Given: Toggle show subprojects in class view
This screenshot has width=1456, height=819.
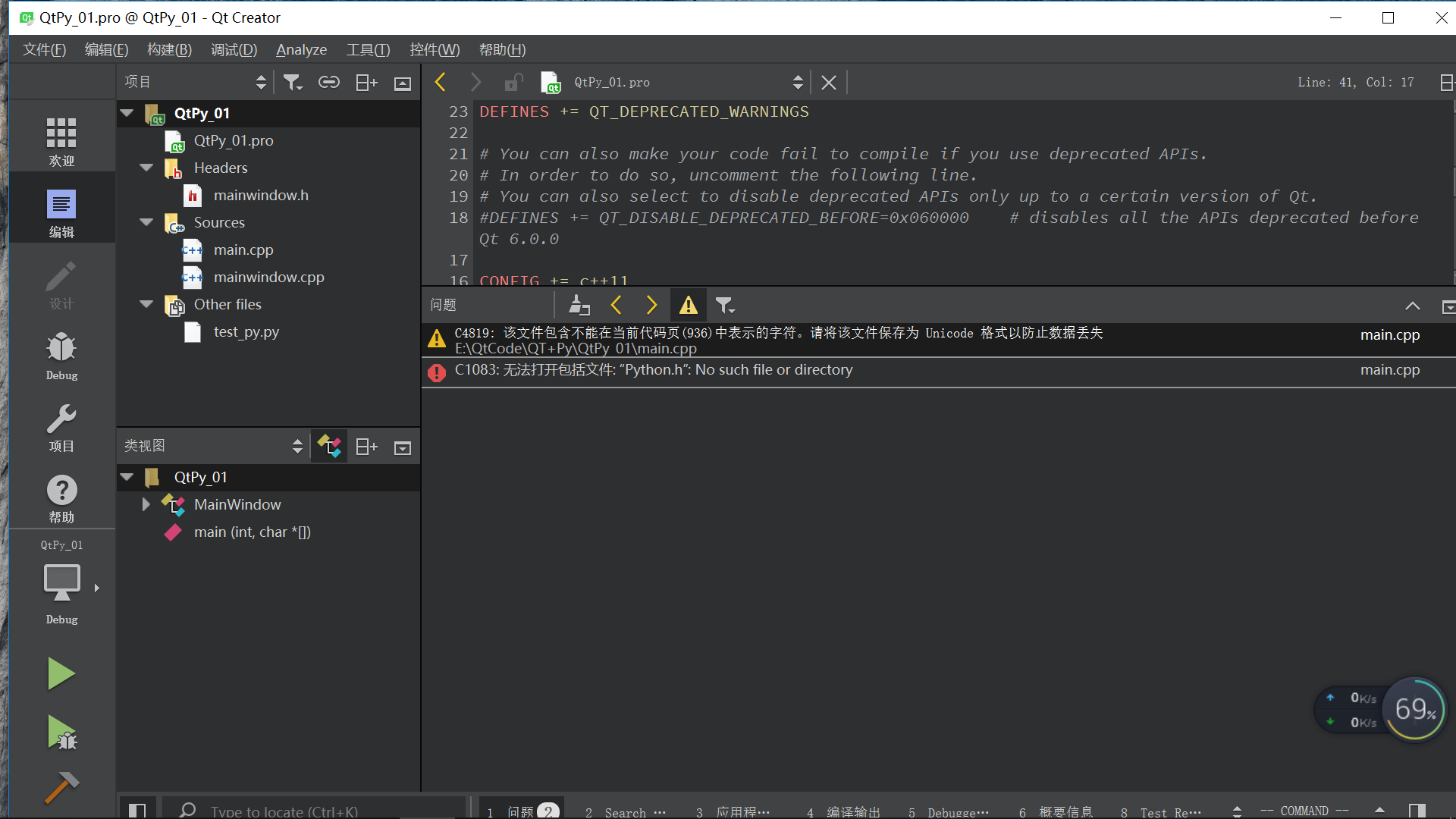Looking at the screenshot, I should (x=329, y=446).
